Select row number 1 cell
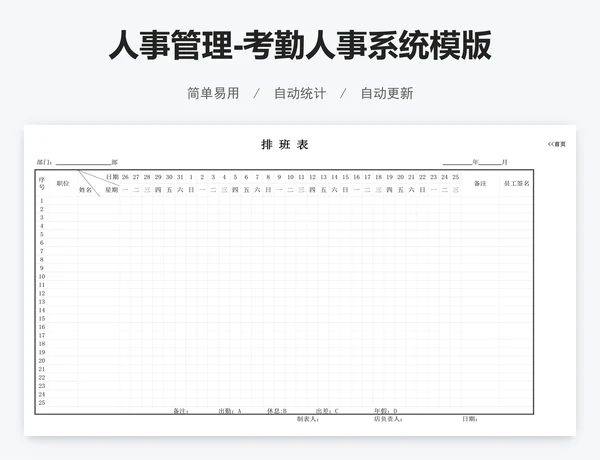 pyautogui.click(x=42, y=201)
